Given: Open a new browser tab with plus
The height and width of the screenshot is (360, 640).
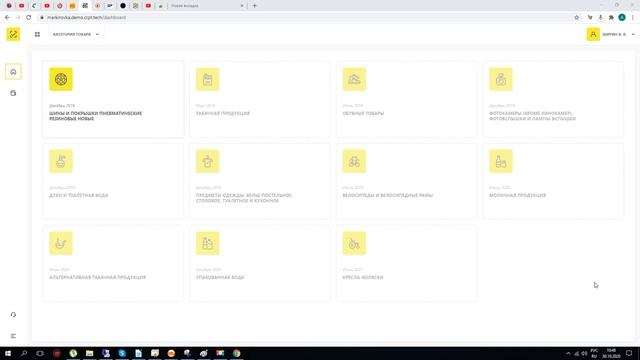Looking at the screenshot, I should [254, 6].
